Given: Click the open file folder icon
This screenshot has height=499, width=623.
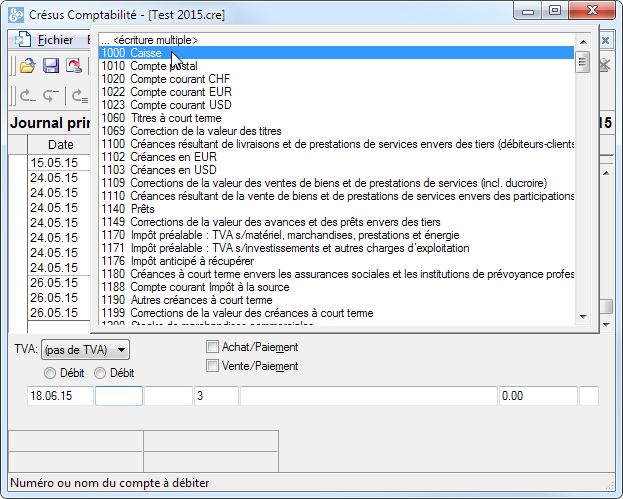Looking at the screenshot, I should point(28,66).
